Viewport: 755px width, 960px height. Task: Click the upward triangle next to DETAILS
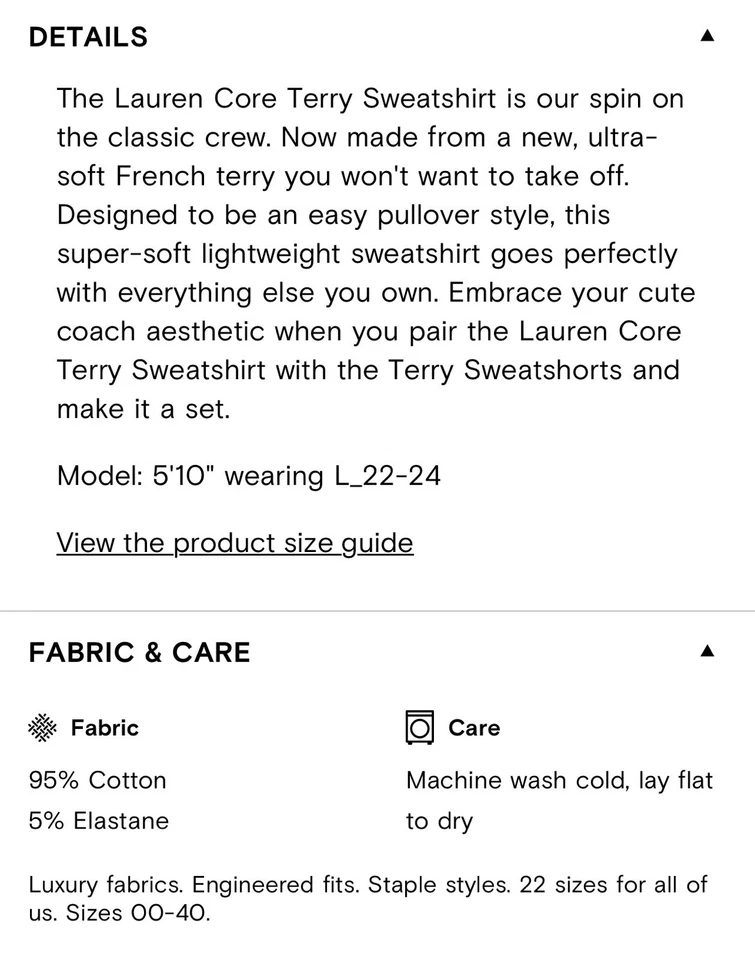pyautogui.click(x=707, y=34)
